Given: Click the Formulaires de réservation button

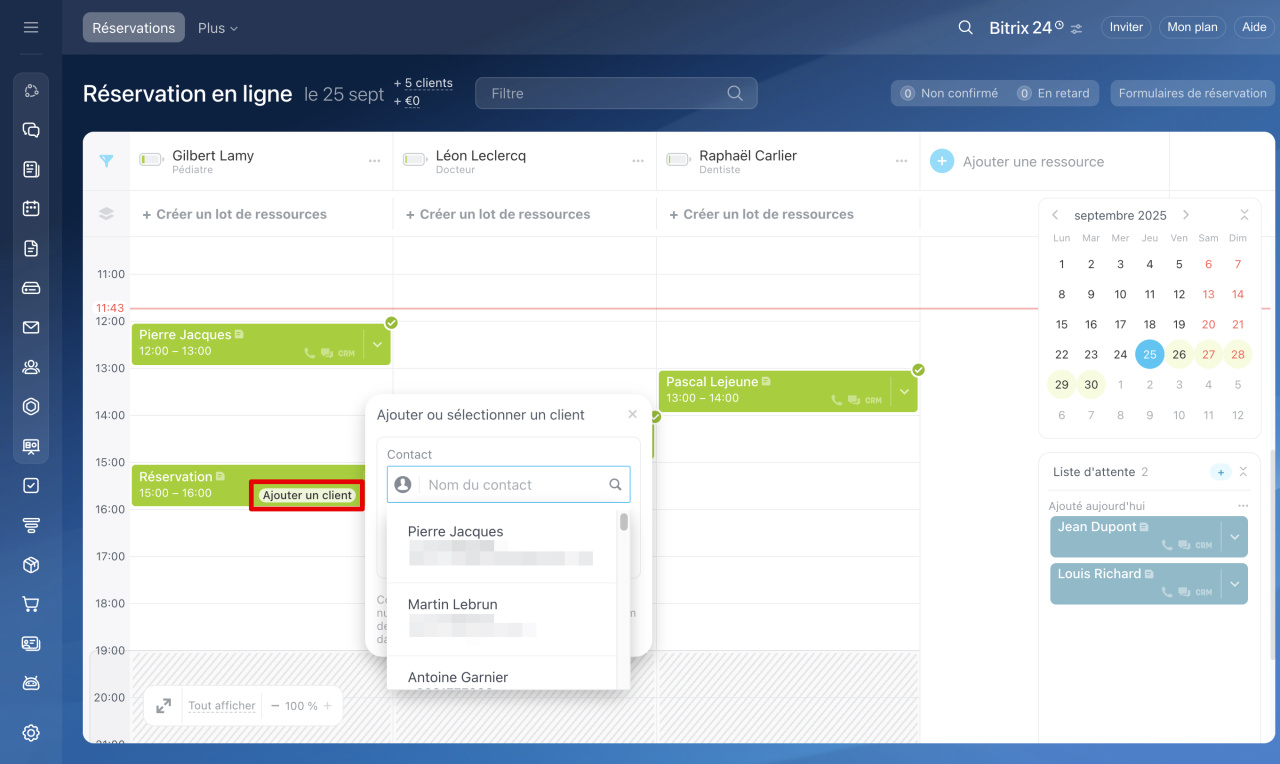Looking at the screenshot, I should click(x=1192, y=93).
